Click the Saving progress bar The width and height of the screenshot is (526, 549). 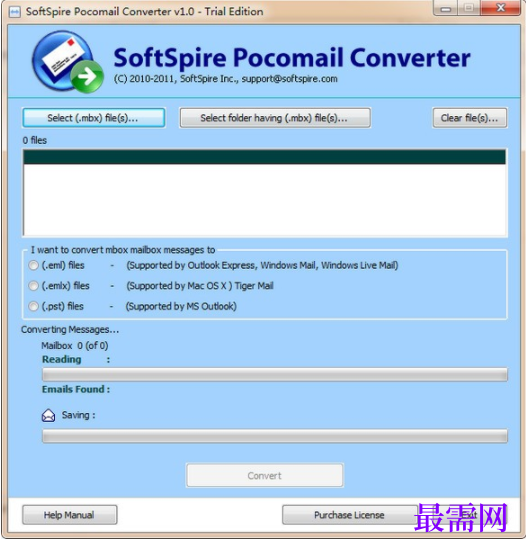275,436
